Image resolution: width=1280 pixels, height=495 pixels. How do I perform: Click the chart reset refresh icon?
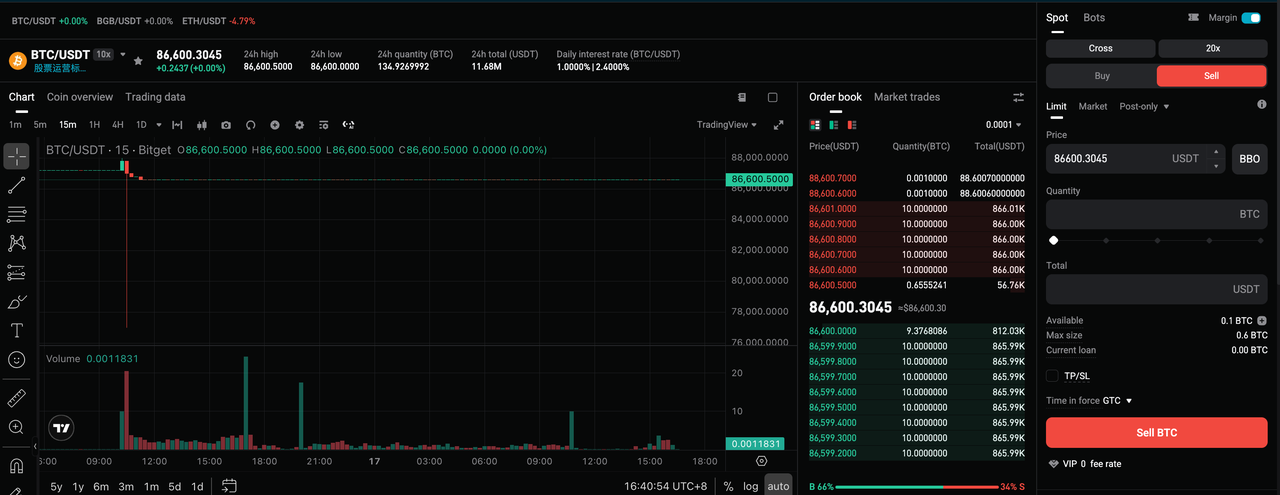coord(251,125)
